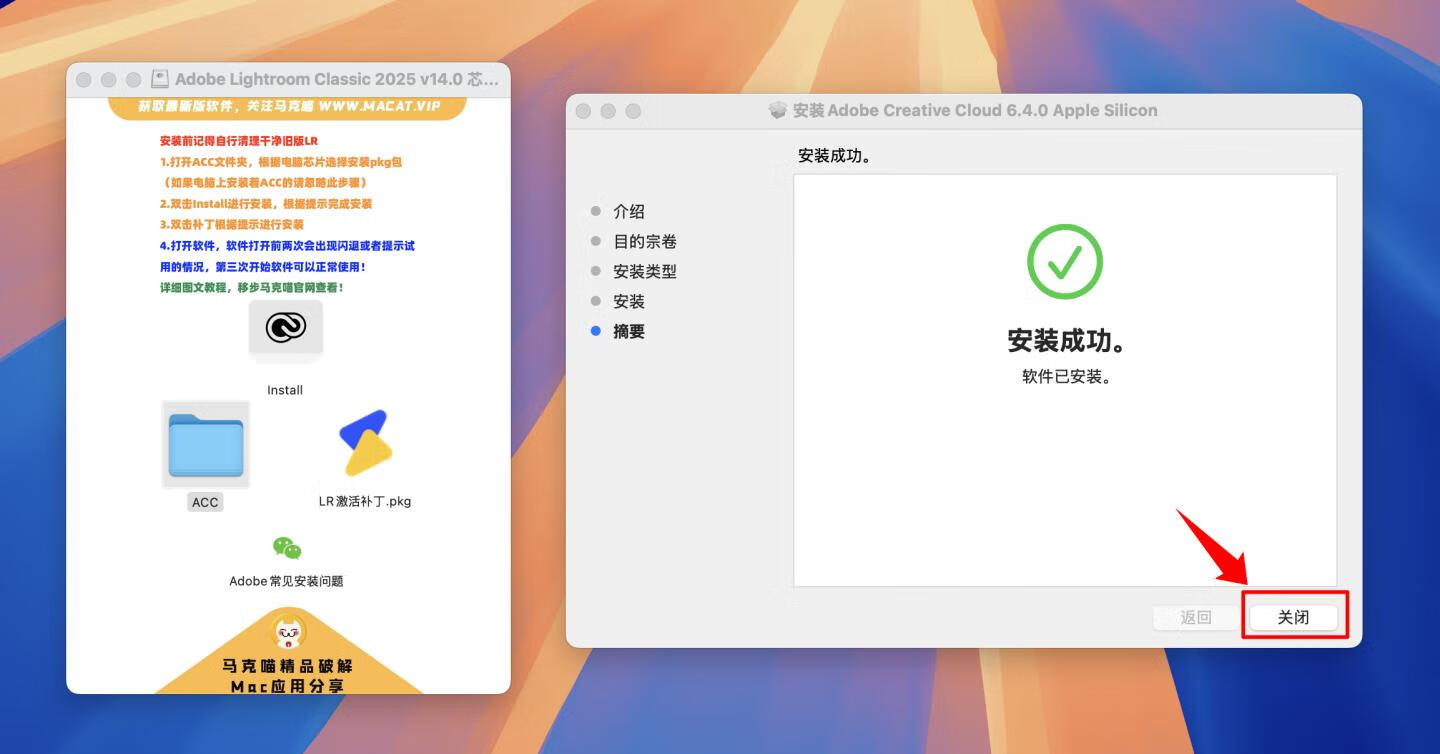Click the green success checkmark icon

point(1064,262)
